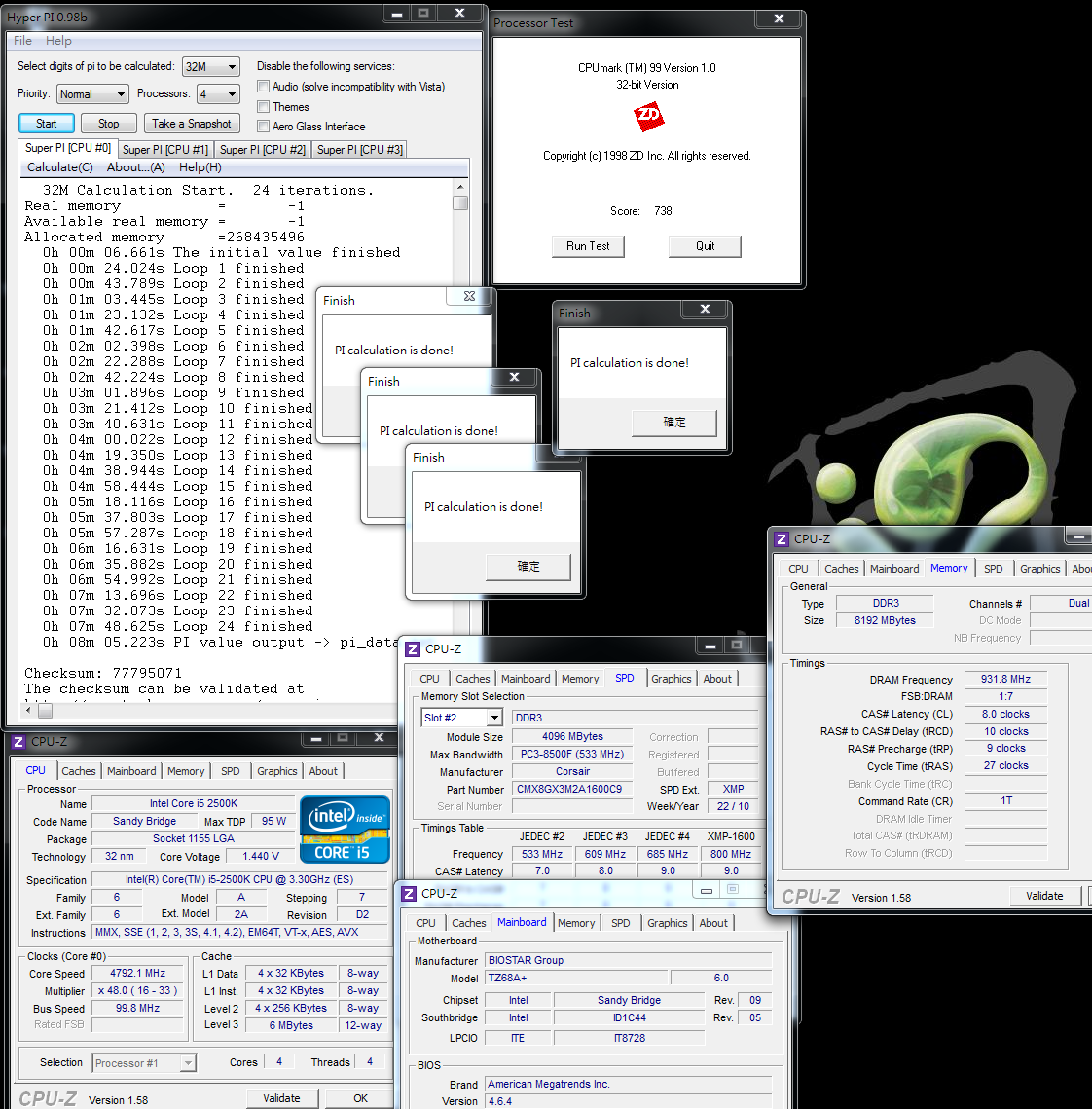1092x1109 pixels.
Task: Open the File menu in Hyper PI
Action: [x=22, y=41]
